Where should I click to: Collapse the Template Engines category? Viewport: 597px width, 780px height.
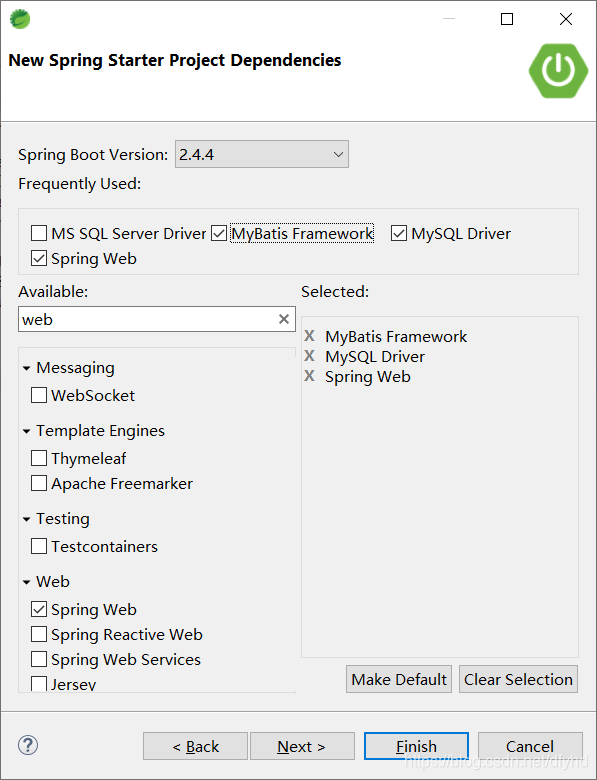pos(26,431)
